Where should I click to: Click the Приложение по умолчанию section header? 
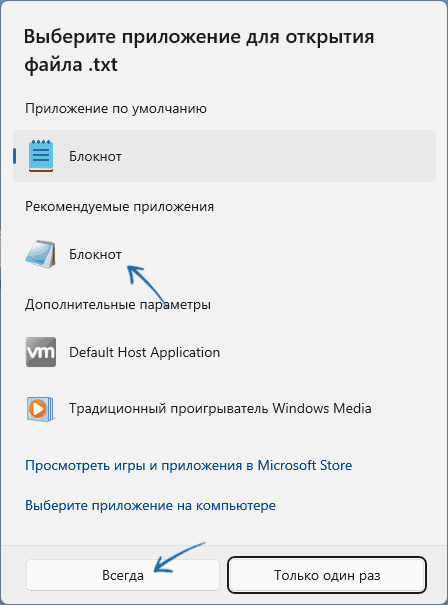pos(116,108)
